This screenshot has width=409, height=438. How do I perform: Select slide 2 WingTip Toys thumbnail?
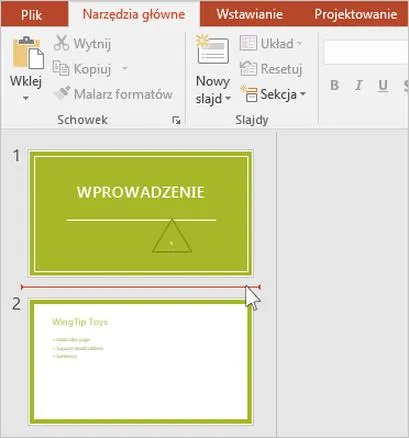tap(141, 362)
